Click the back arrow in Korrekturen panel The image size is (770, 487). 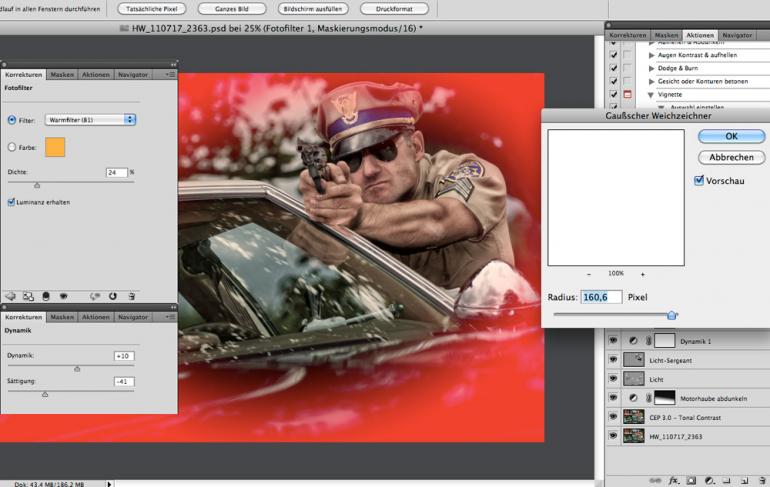(11, 296)
